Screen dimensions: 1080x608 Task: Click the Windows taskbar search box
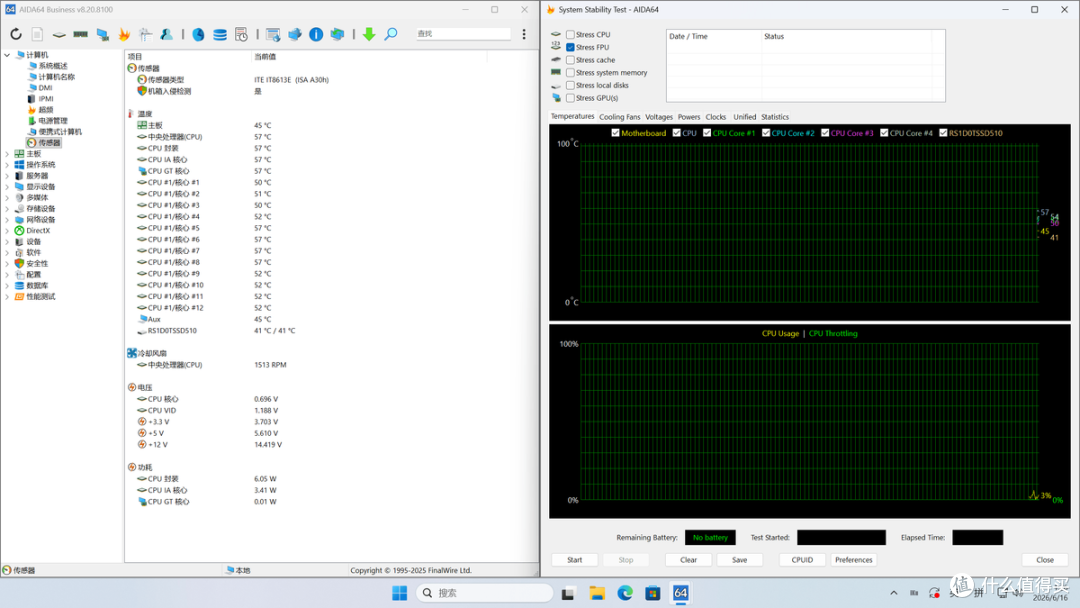tap(484, 593)
